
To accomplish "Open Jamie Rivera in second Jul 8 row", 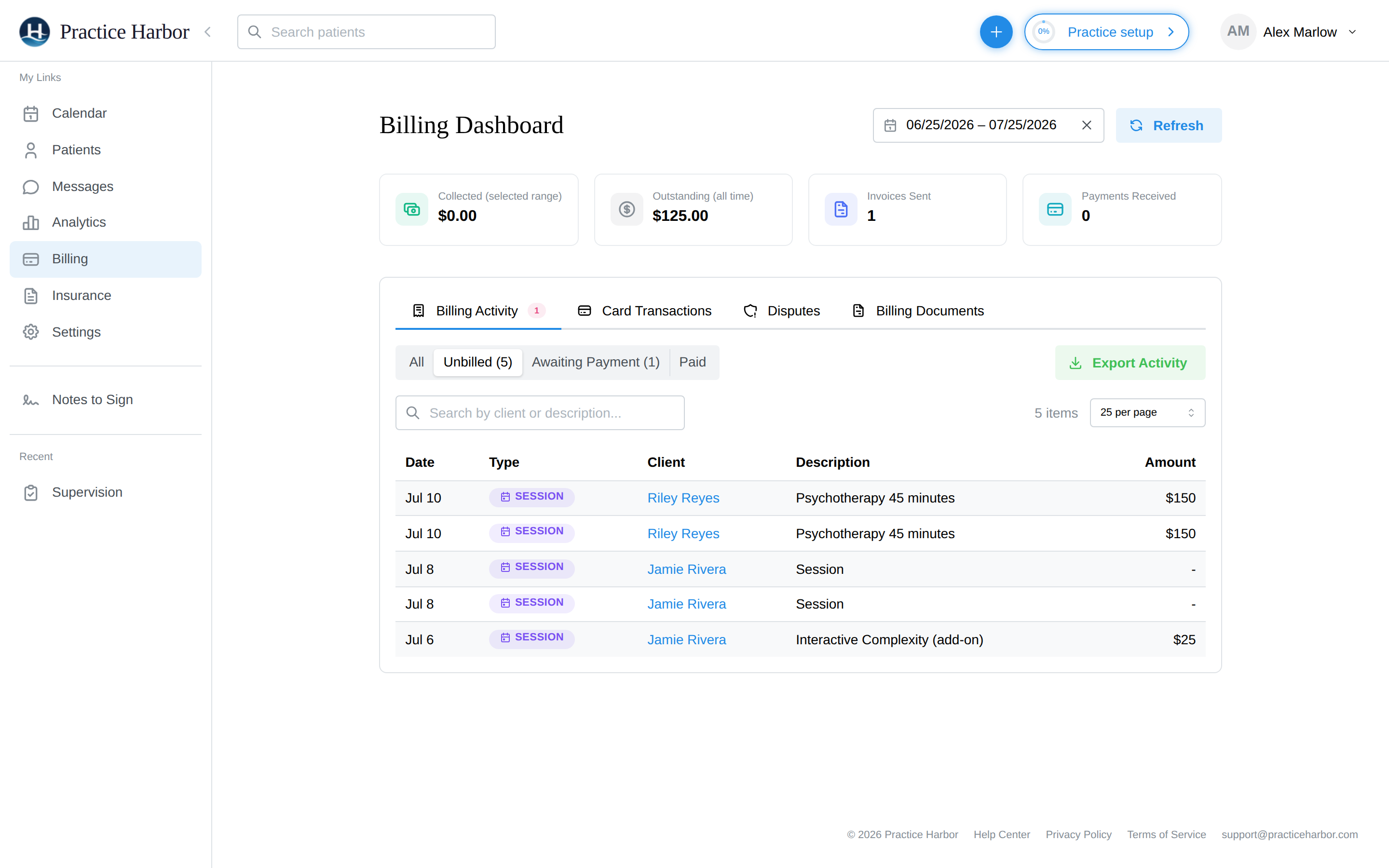I will 686,604.
